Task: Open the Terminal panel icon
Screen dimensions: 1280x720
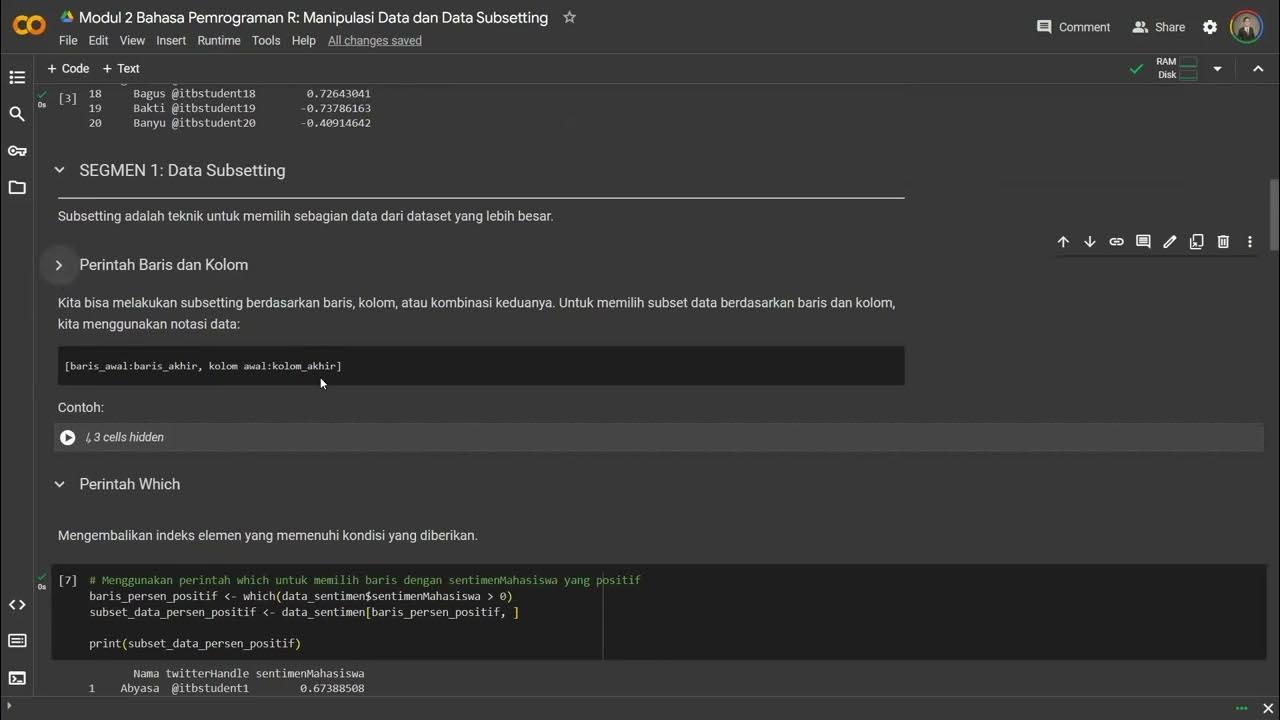Action: click(17, 678)
